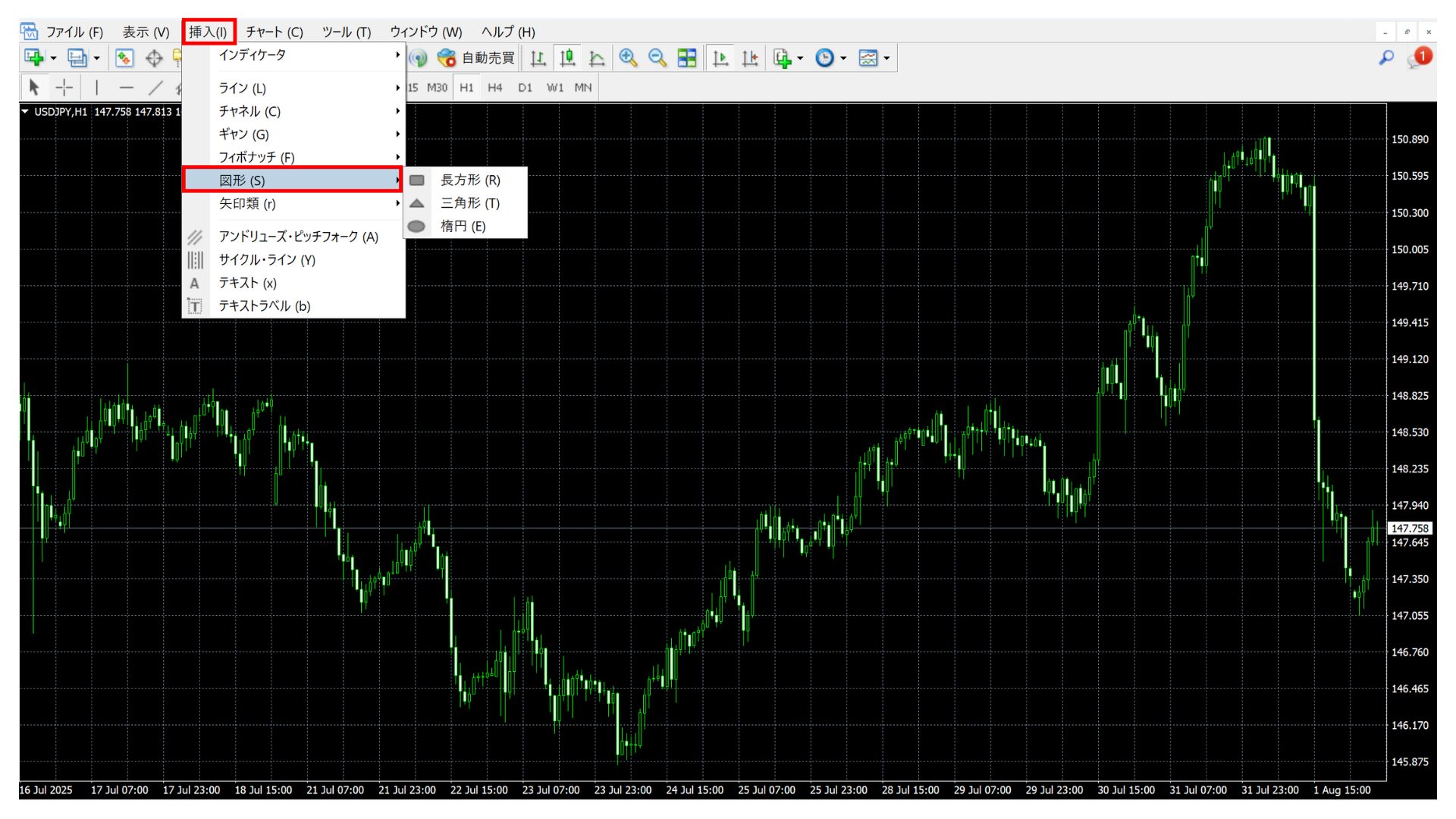Click the search magnifier icon at top right
The height and width of the screenshot is (819, 1456).
click(x=1385, y=58)
